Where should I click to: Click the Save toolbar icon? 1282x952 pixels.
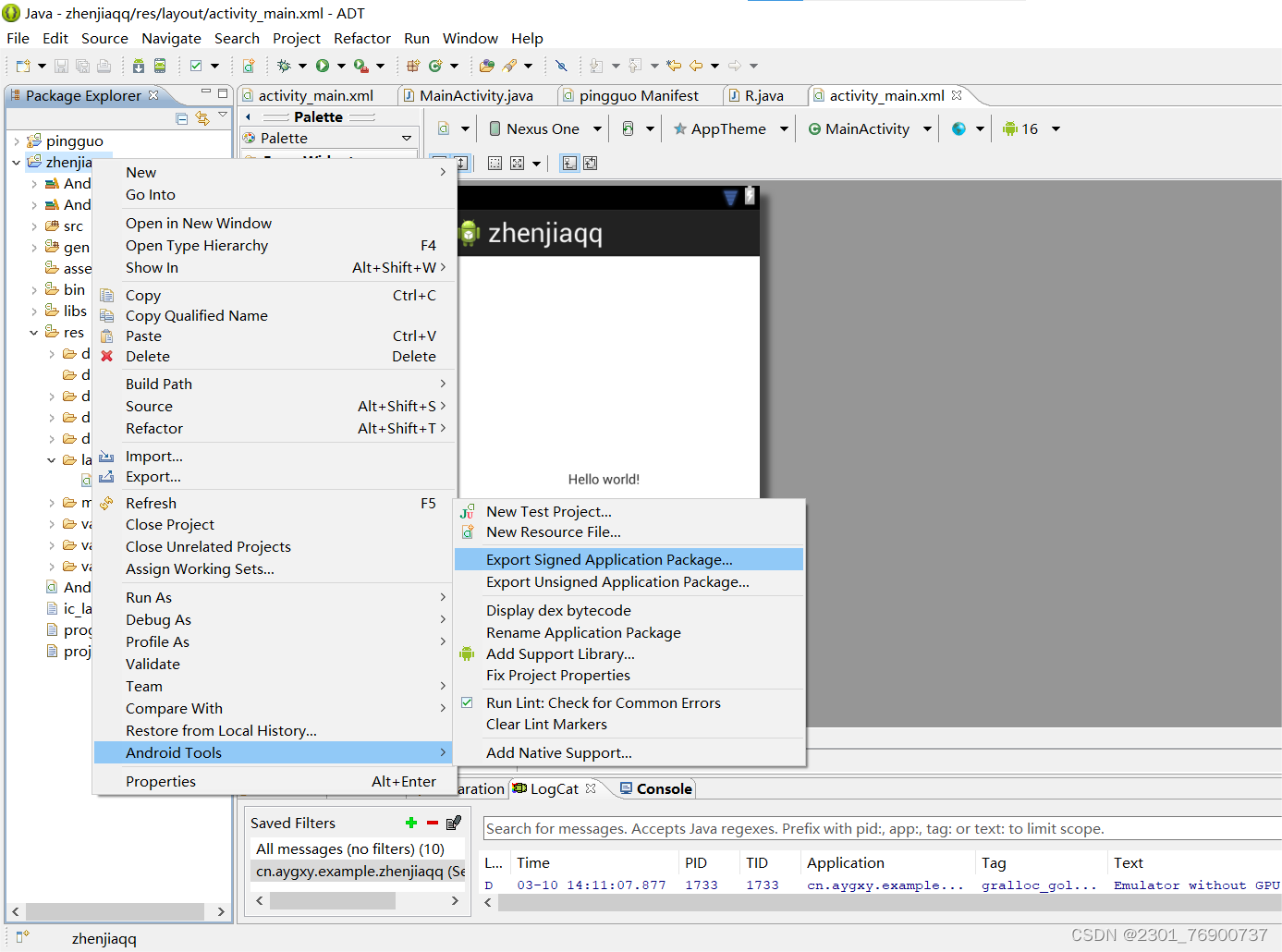(61, 66)
